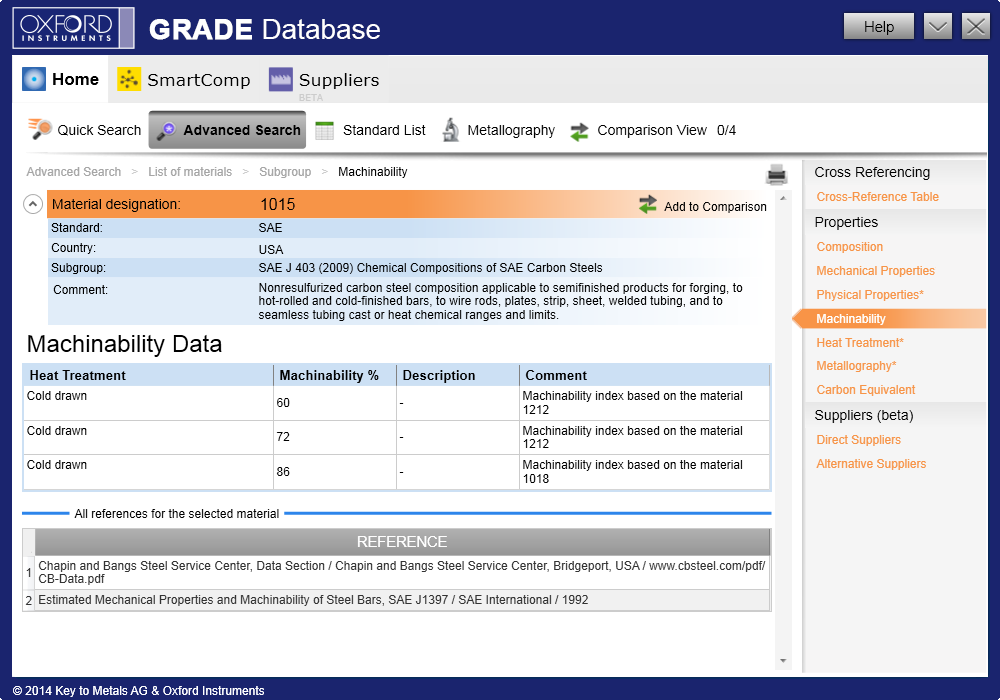This screenshot has height=700, width=1000.
Task: Click the material designation 1015
Action: (x=277, y=204)
